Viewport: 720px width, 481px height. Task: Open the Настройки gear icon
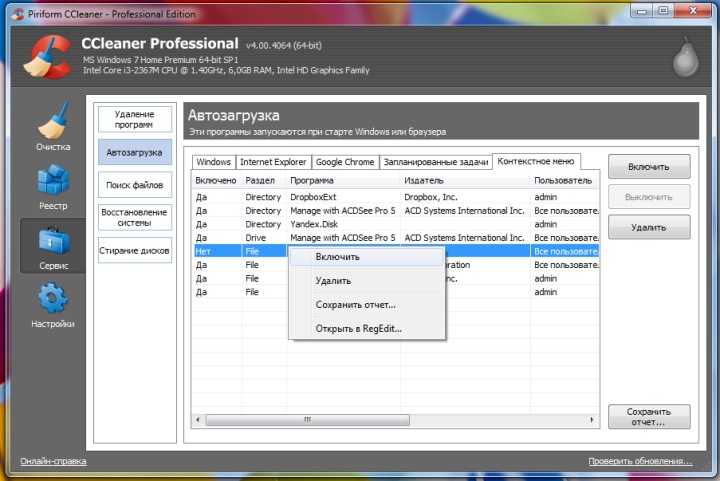pos(53,299)
